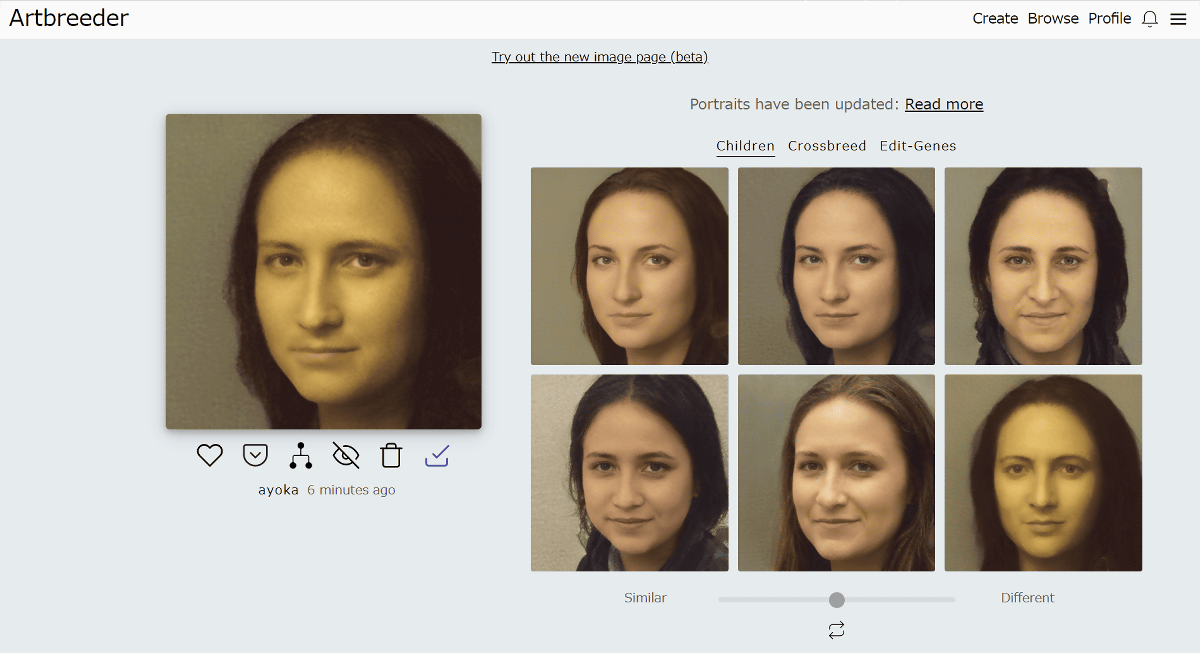Image resolution: width=1200 pixels, height=653 pixels.
Task: Select the bottom-left child portrait
Action: [x=630, y=473]
